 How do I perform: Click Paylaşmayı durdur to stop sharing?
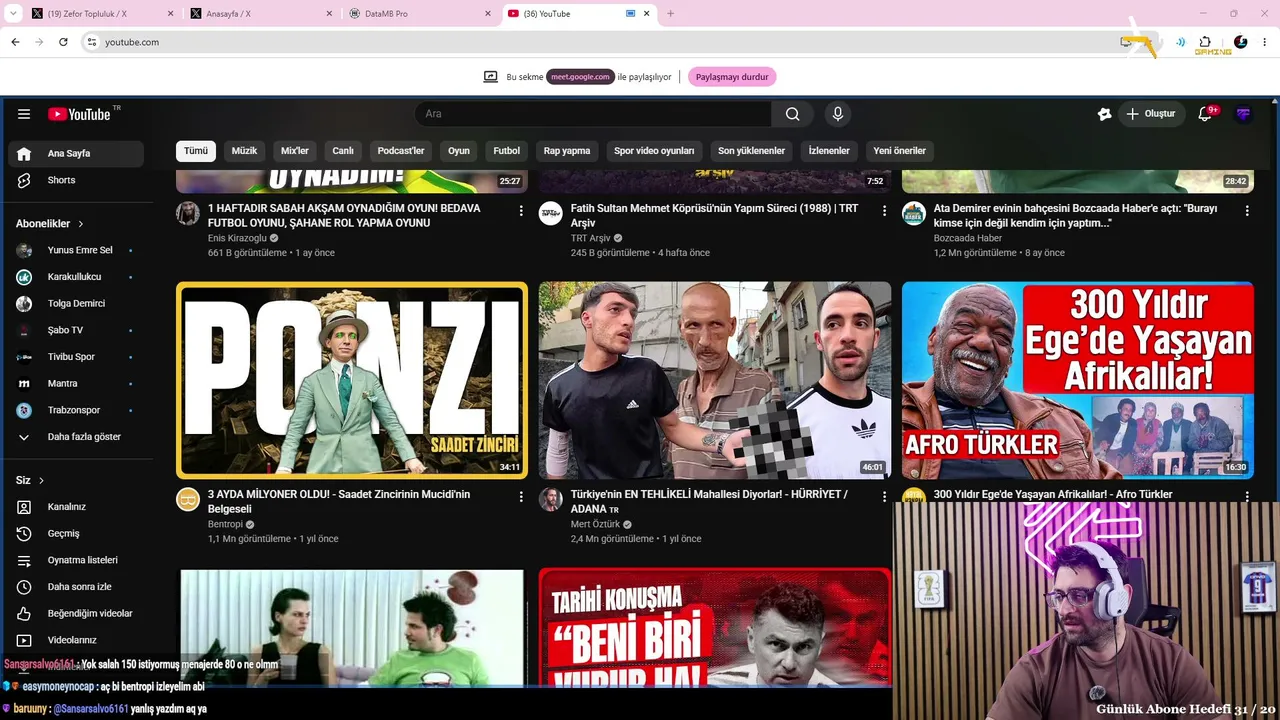point(732,77)
